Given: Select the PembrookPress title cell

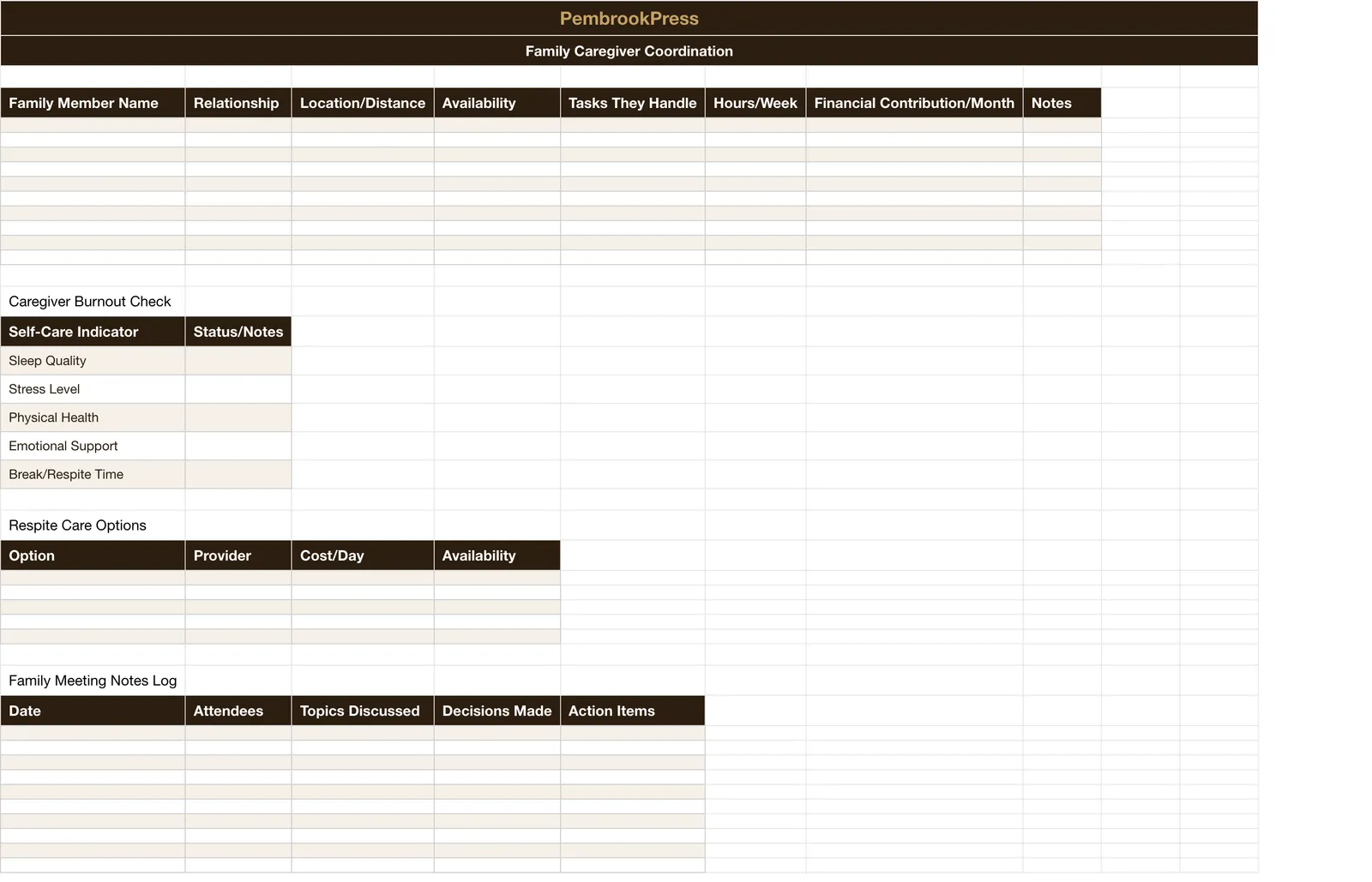Looking at the screenshot, I should coord(629,18).
